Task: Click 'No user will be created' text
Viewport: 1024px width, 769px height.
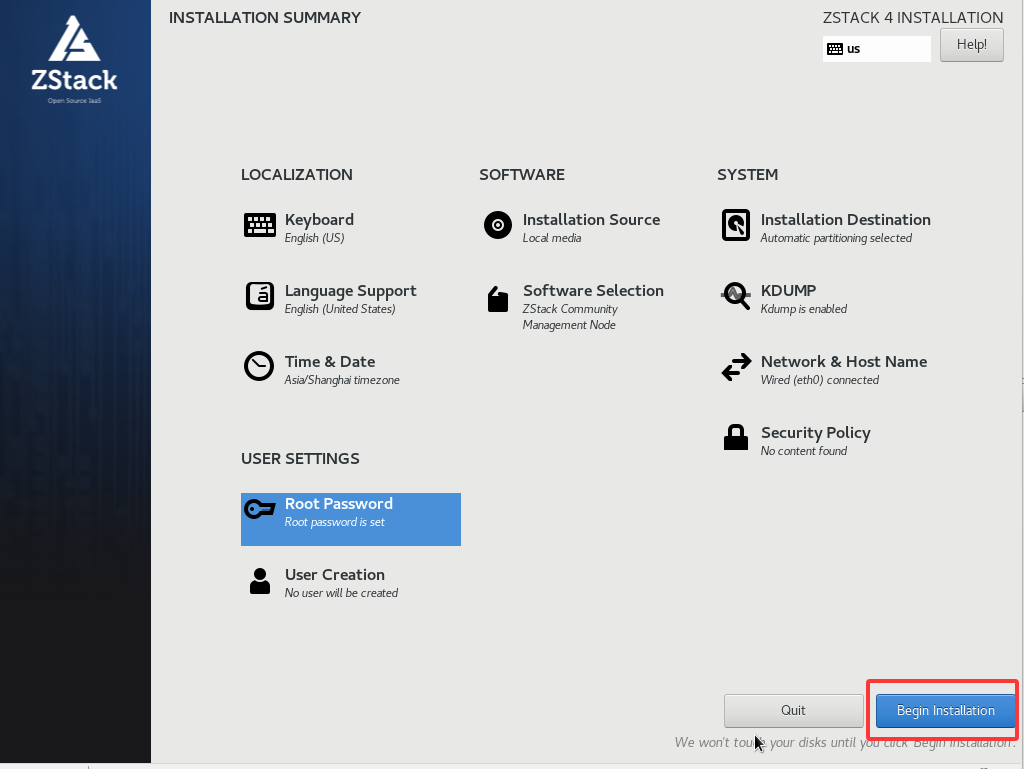Action: [x=341, y=593]
